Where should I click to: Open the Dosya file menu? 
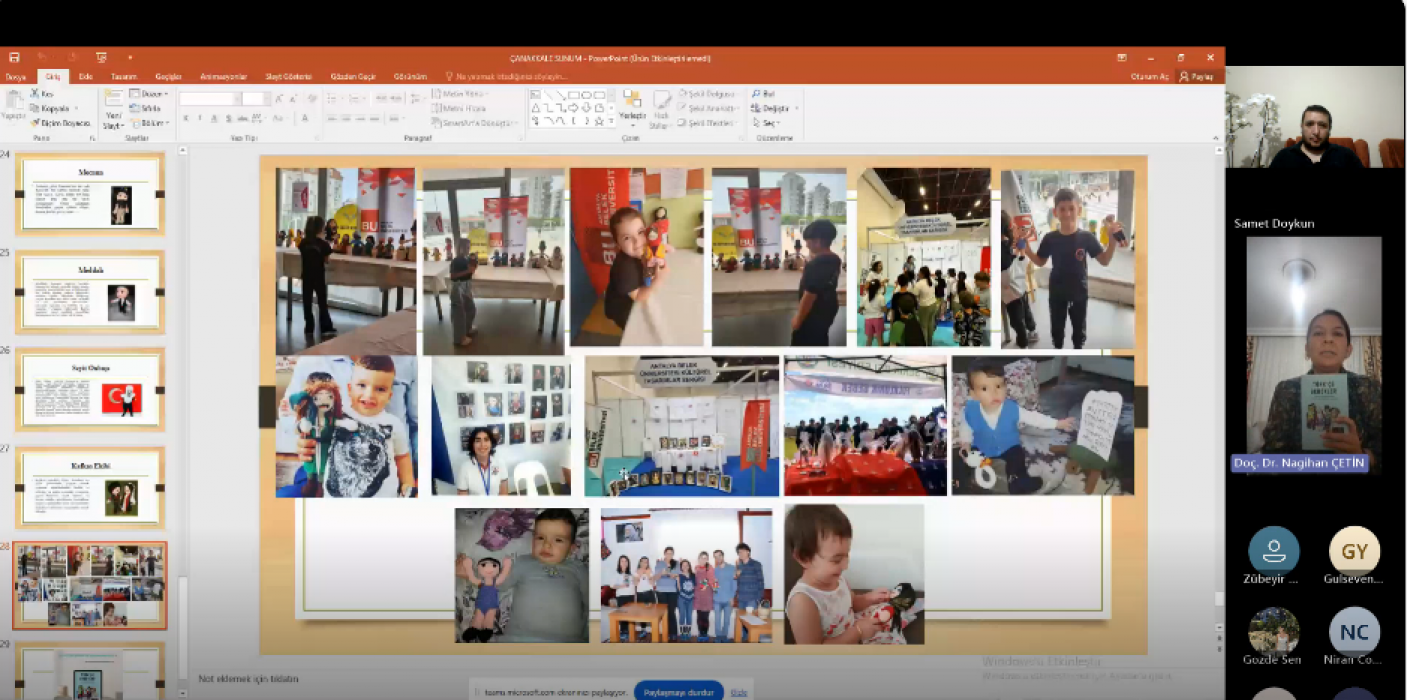[x=16, y=77]
